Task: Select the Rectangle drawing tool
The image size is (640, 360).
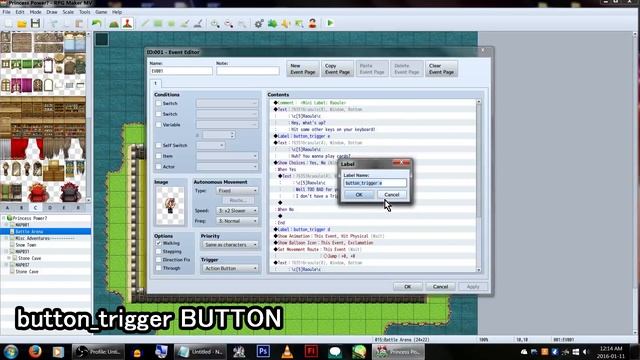Action: point(158,23)
